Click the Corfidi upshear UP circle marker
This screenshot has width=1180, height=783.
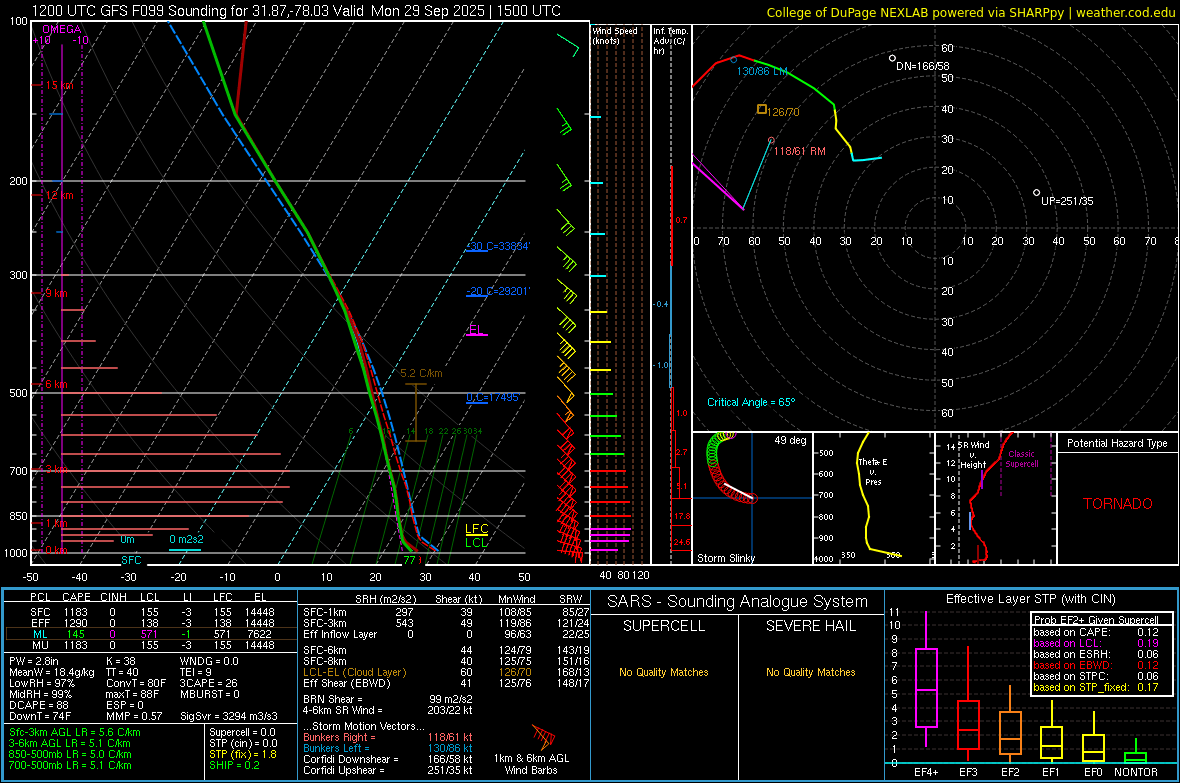1036,193
